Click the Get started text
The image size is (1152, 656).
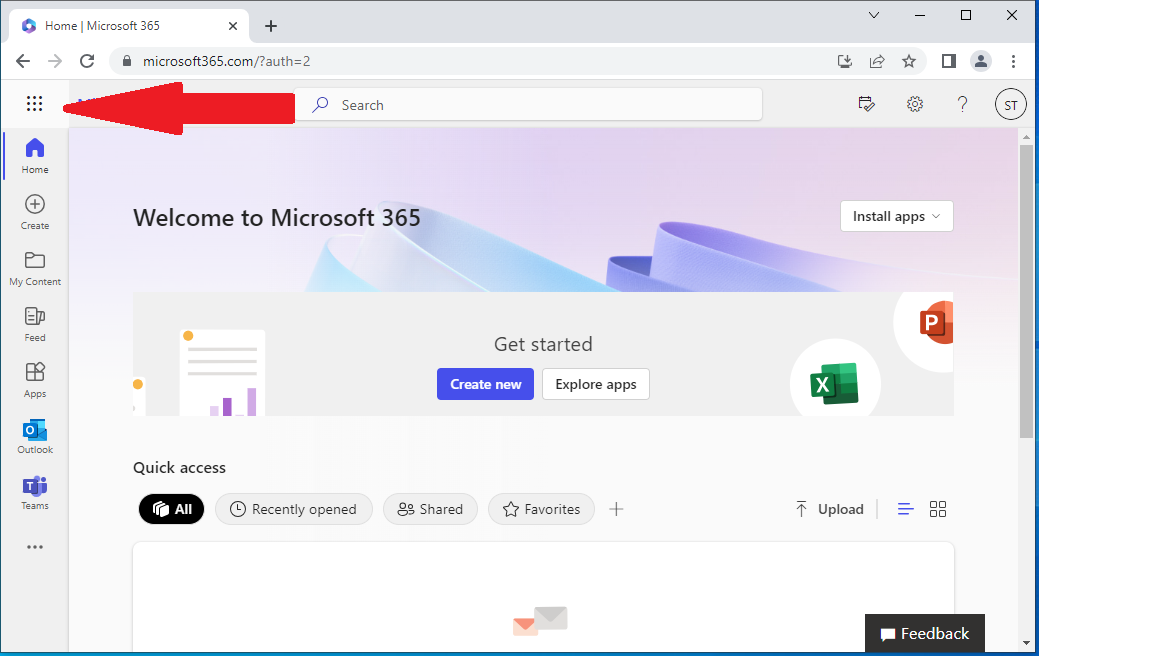[543, 344]
